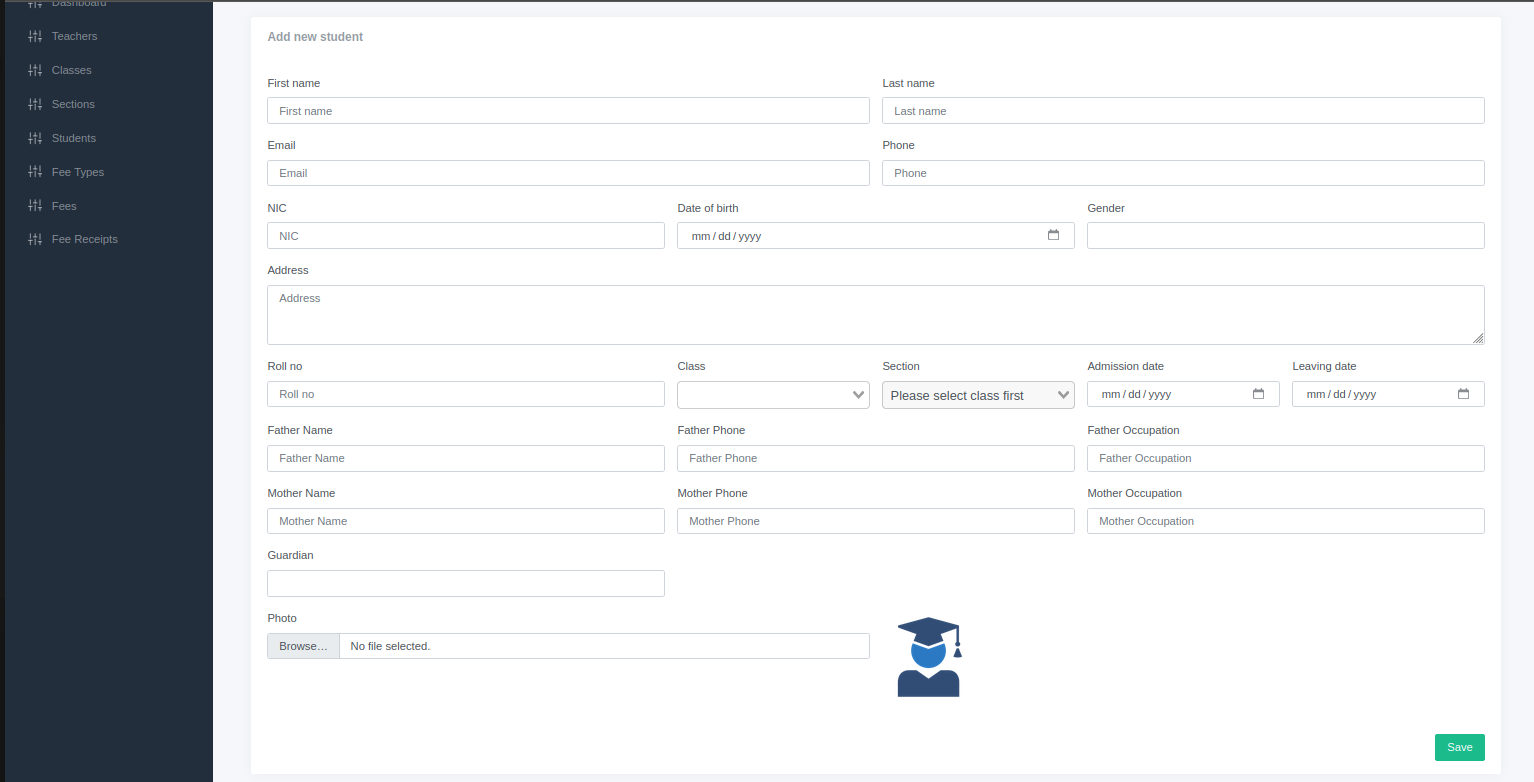
Task: Expand the Section dropdown
Action: click(x=978, y=394)
